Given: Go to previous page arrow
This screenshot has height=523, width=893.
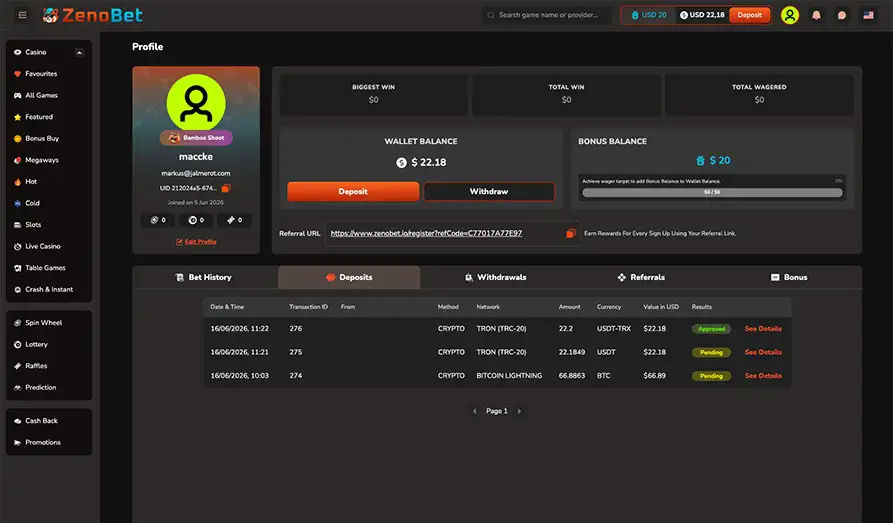Looking at the screenshot, I should click(474, 411).
